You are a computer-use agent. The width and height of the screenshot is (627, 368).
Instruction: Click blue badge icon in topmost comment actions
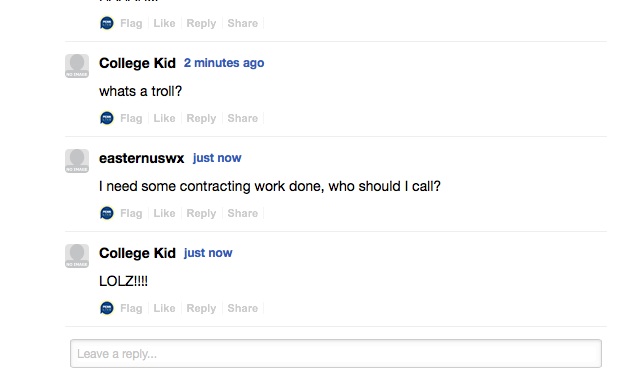107,23
